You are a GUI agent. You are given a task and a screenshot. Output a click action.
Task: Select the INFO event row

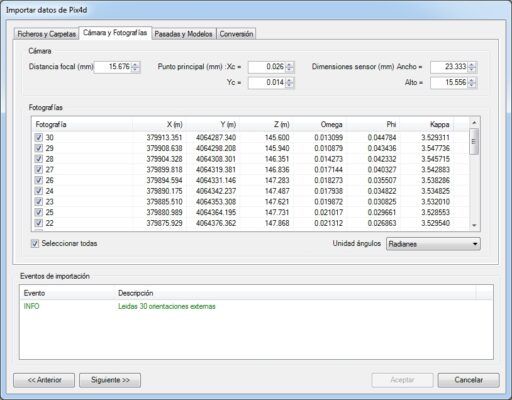click(256, 306)
